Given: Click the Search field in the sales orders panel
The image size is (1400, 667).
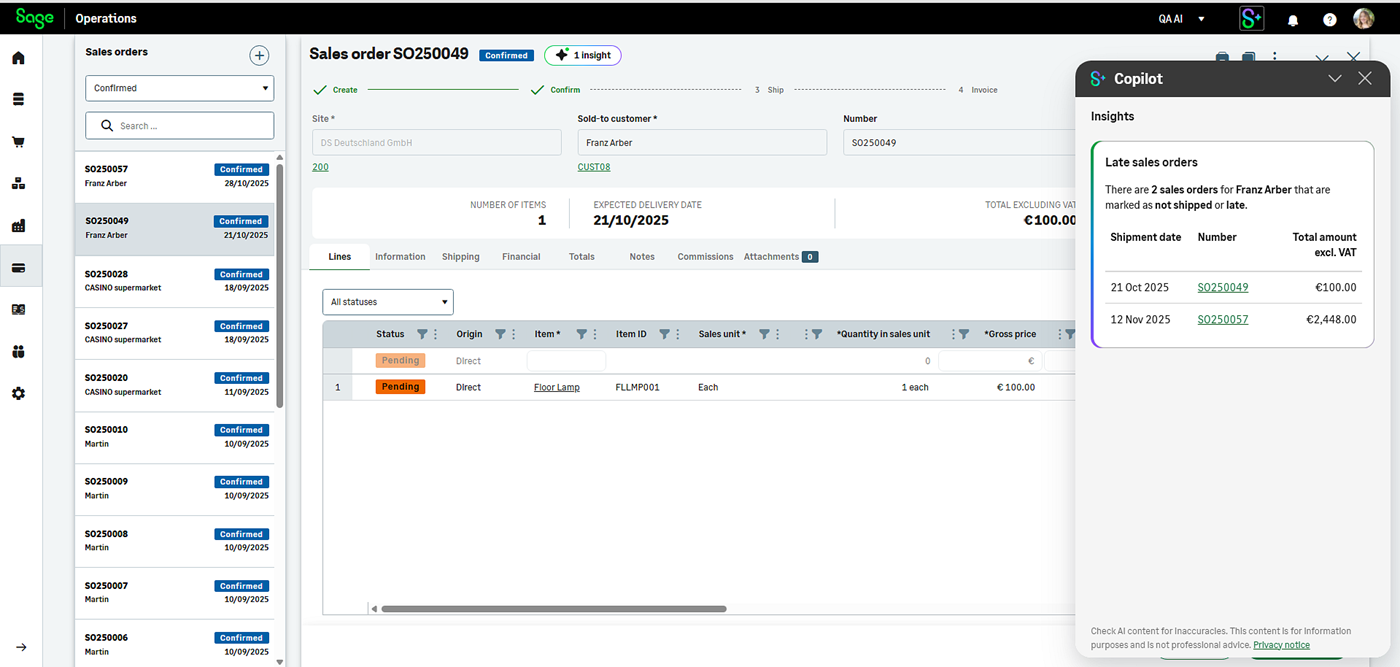Looking at the screenshot, I should click(179, 125).
